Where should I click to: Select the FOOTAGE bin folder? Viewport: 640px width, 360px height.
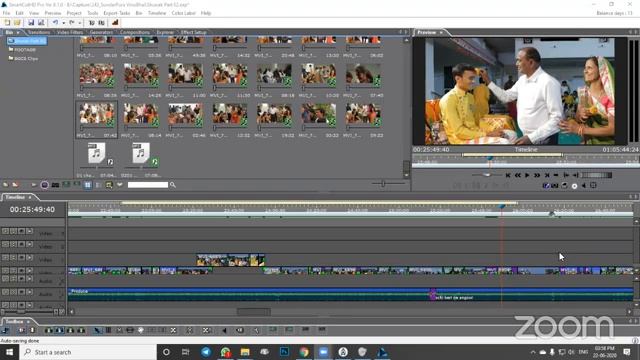[x=24, y=49]
